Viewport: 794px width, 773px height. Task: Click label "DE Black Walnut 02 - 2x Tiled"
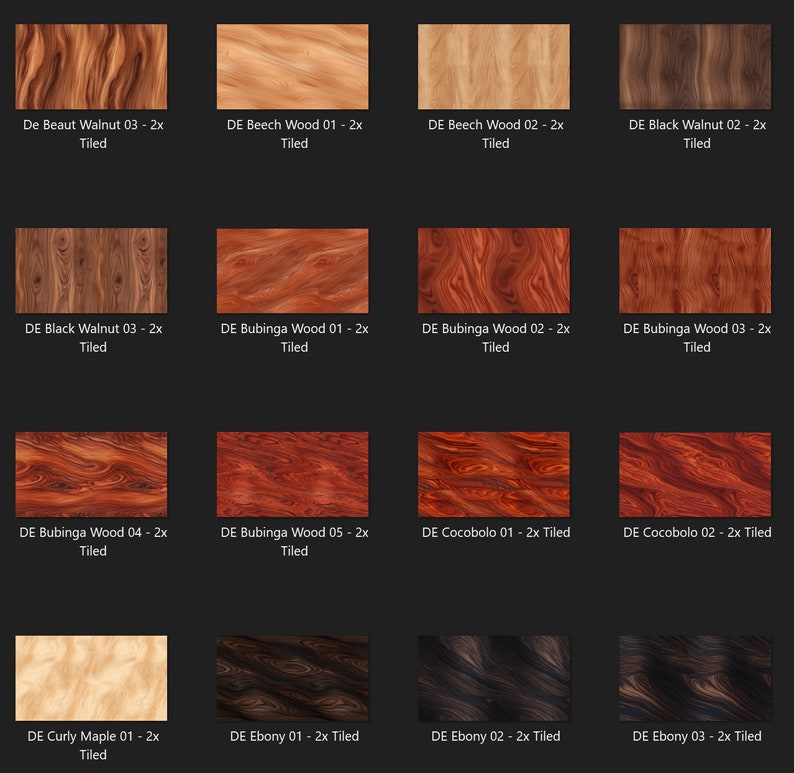pos(697,134)
